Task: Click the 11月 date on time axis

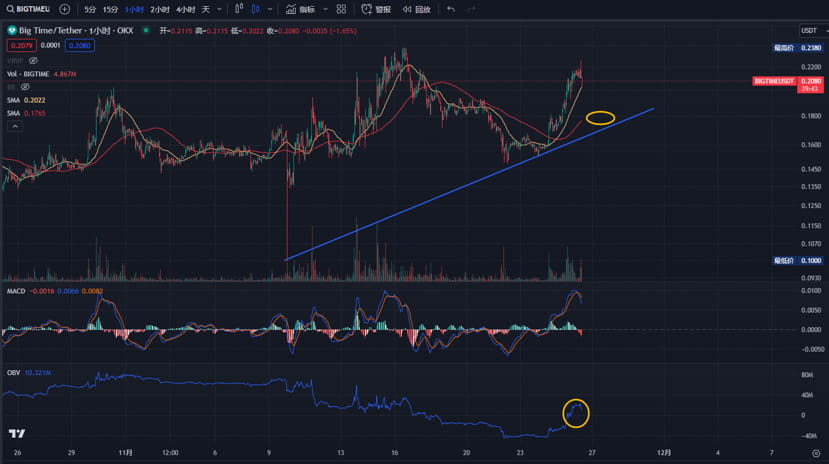Action: click(125, 453)
